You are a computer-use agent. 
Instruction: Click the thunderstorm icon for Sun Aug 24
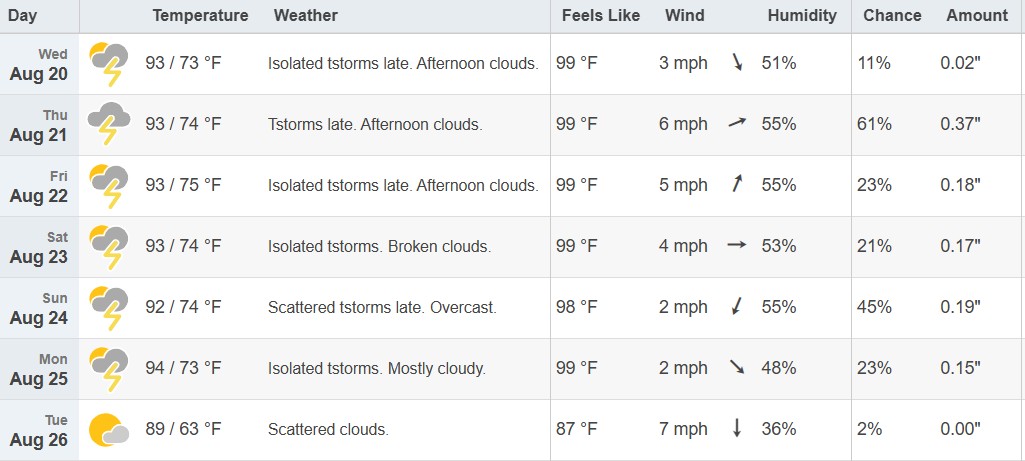(x=109, y=308)
